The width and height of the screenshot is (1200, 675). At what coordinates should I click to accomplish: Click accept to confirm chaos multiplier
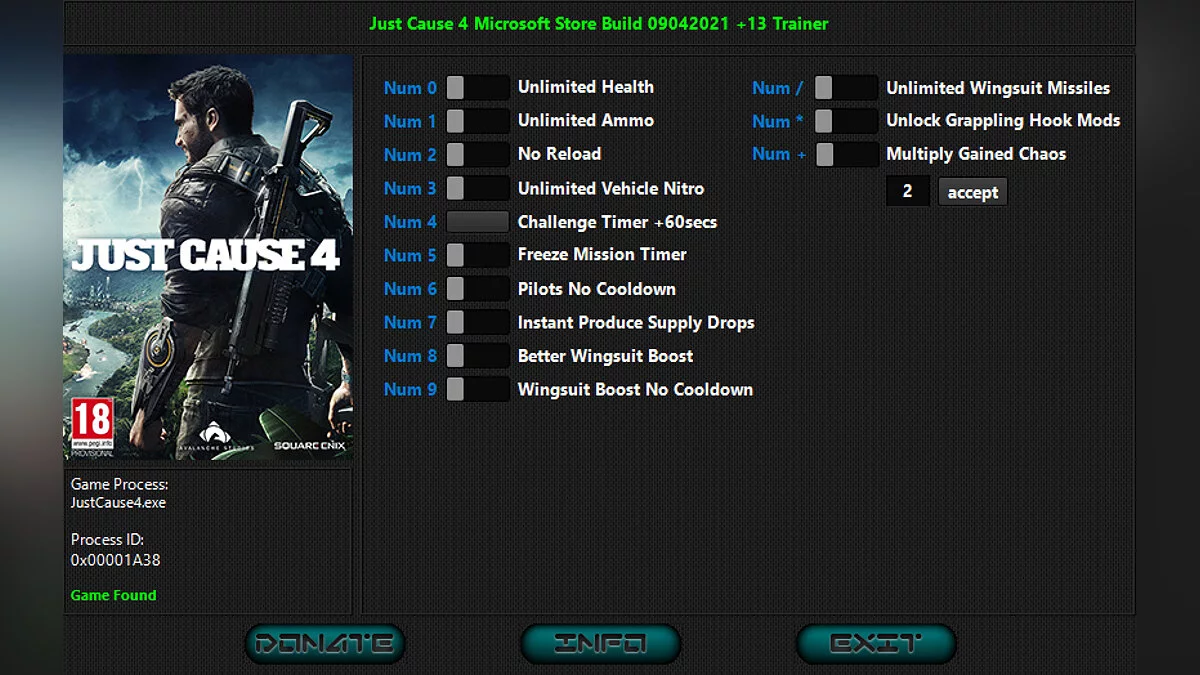(x=971, y=192)
